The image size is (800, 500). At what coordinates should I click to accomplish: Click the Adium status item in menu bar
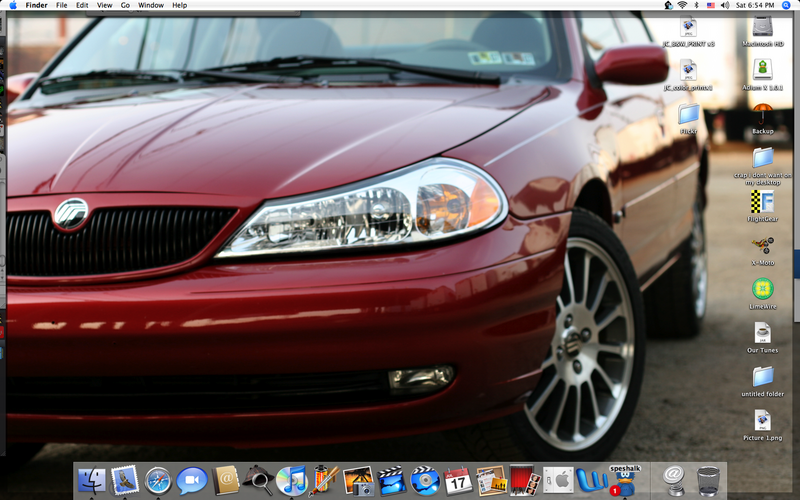coord(668,5)
